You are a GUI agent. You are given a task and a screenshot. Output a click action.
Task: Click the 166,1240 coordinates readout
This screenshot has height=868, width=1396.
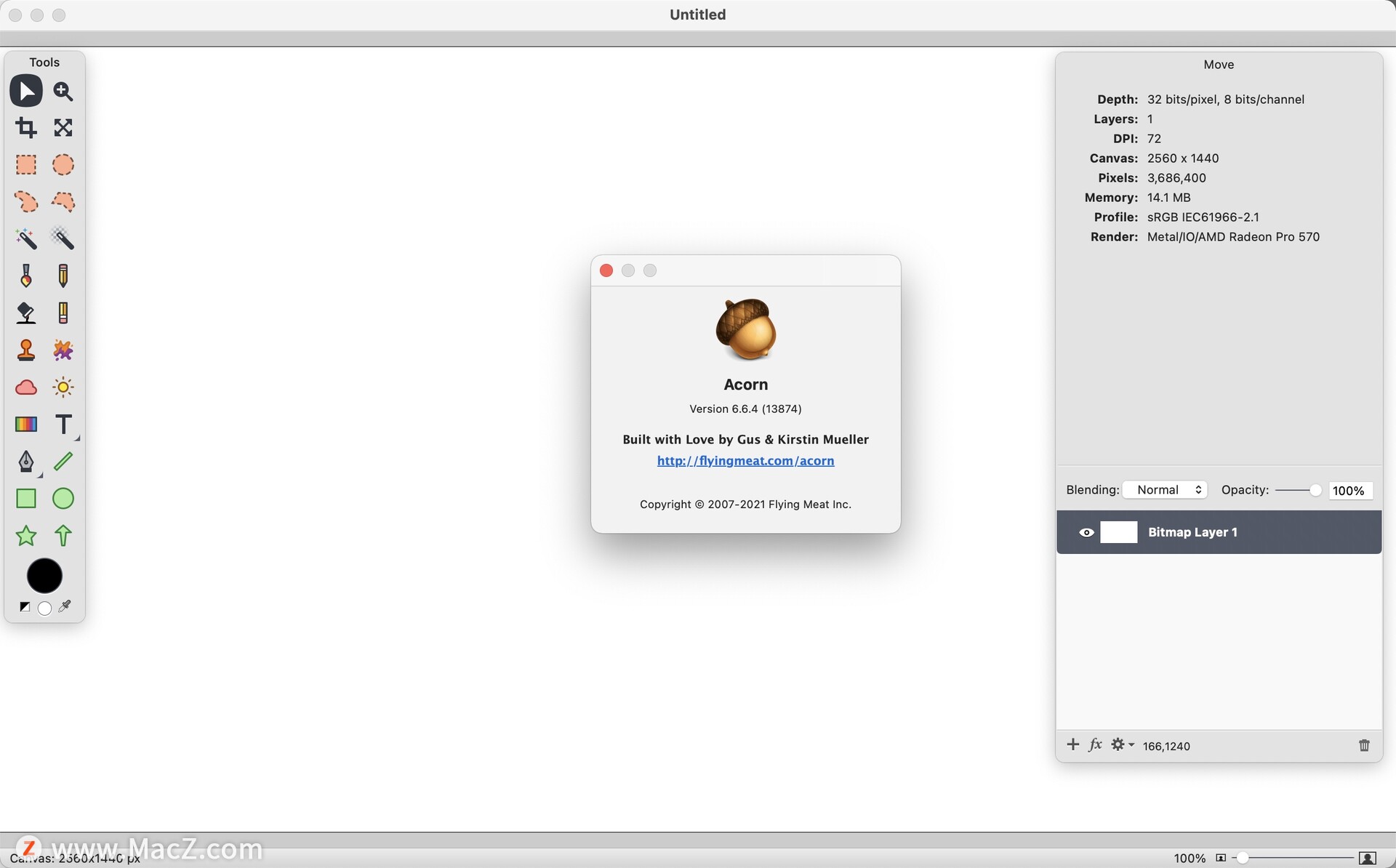point(1166,746)
